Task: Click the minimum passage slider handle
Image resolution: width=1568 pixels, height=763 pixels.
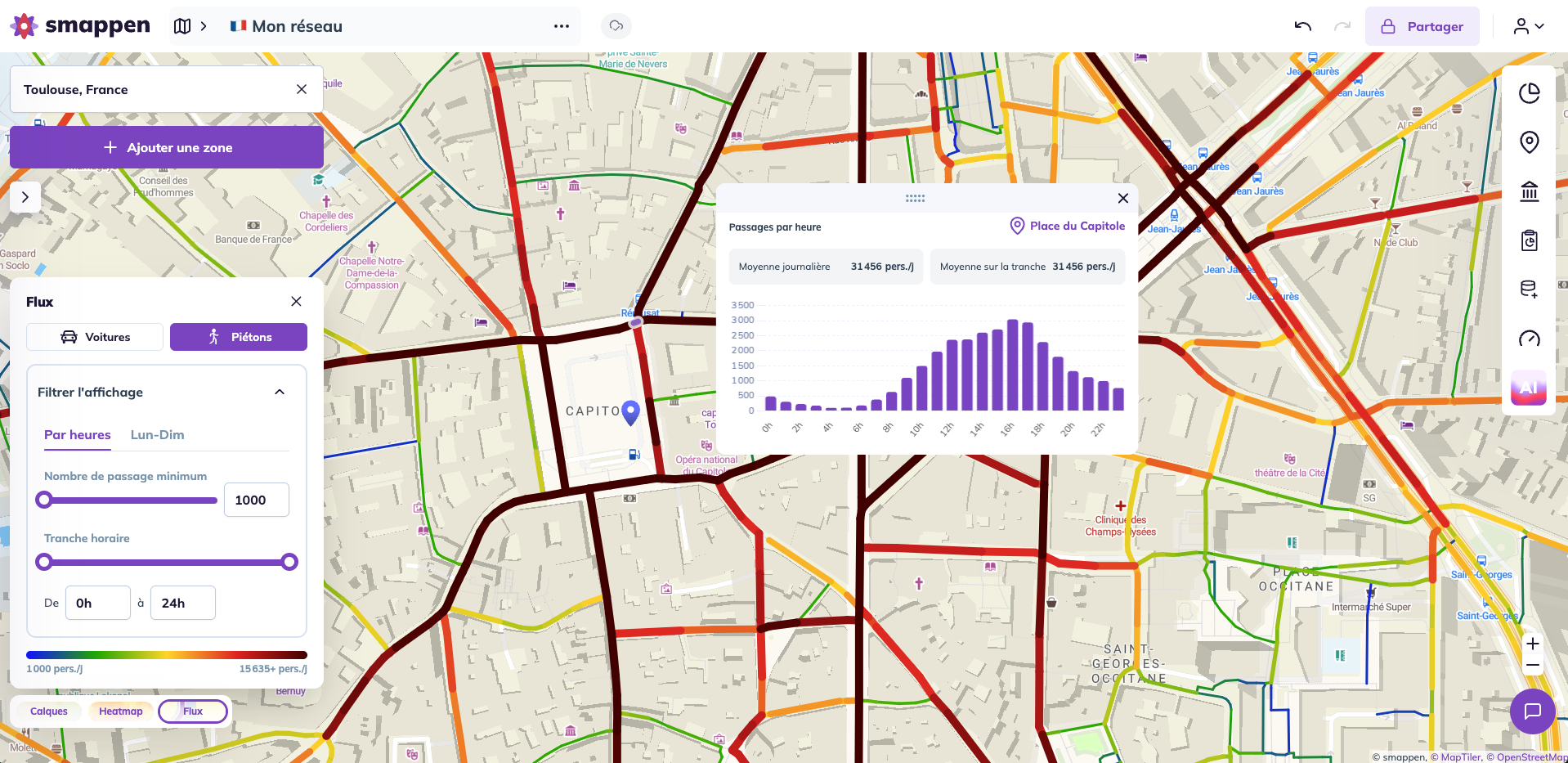Action: tap(44, 500)
